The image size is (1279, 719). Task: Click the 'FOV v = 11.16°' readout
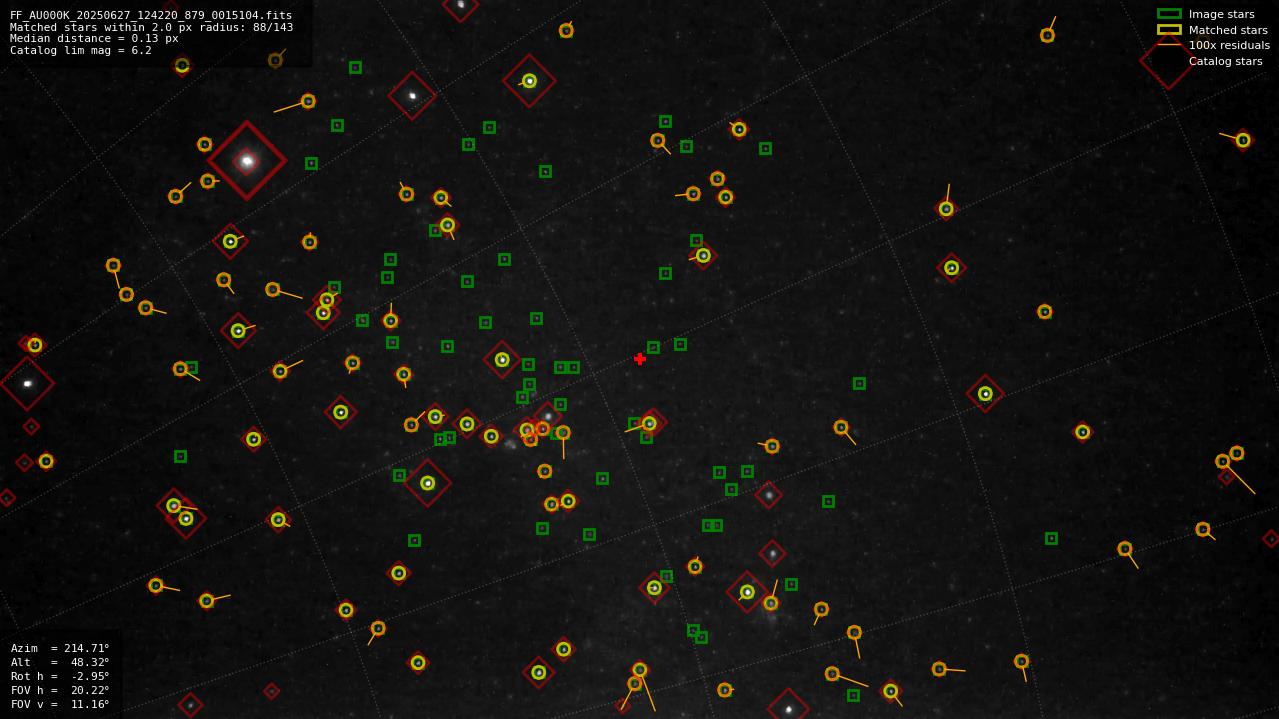60,704
